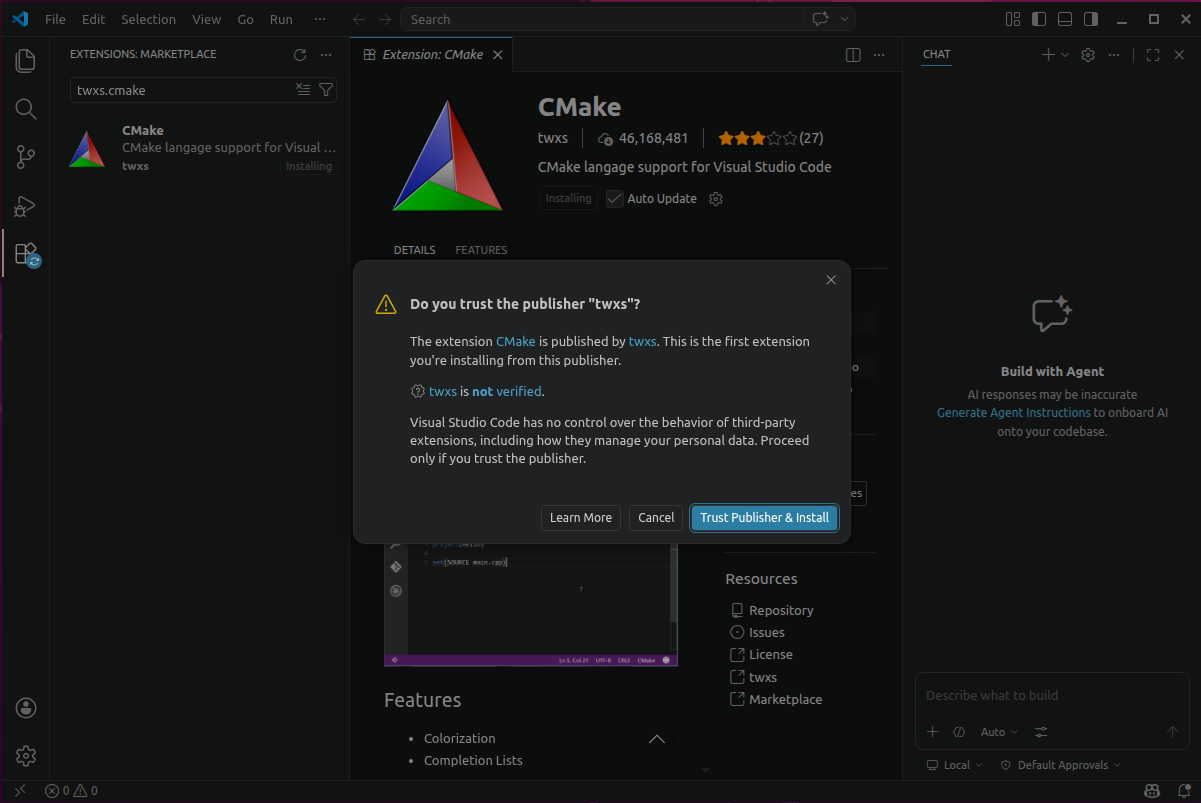The width and height of the screenshot is (1201, 803).
Task: Add context with plus in chat input
Action: tap(933, 732)
